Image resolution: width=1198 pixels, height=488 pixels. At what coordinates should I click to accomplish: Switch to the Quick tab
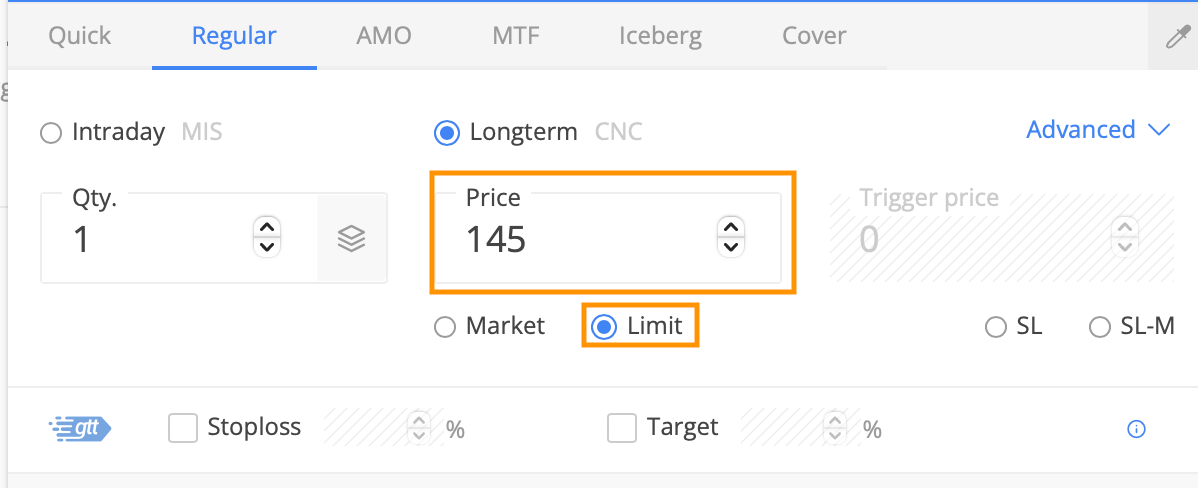79,36
